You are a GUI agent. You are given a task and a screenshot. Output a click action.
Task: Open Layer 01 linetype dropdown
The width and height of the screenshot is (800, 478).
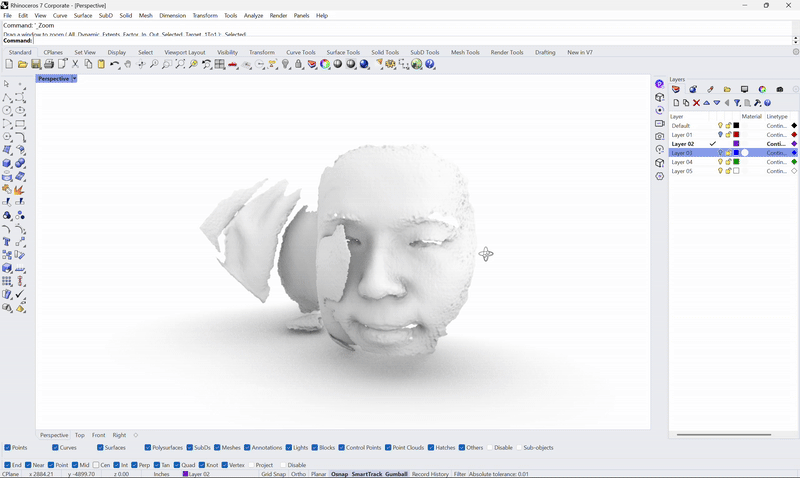777,135
